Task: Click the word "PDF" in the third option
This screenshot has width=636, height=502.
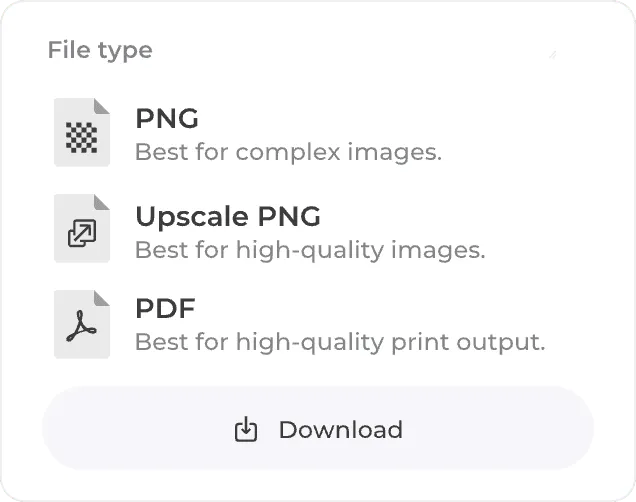Action: click(x=165, y=308)
